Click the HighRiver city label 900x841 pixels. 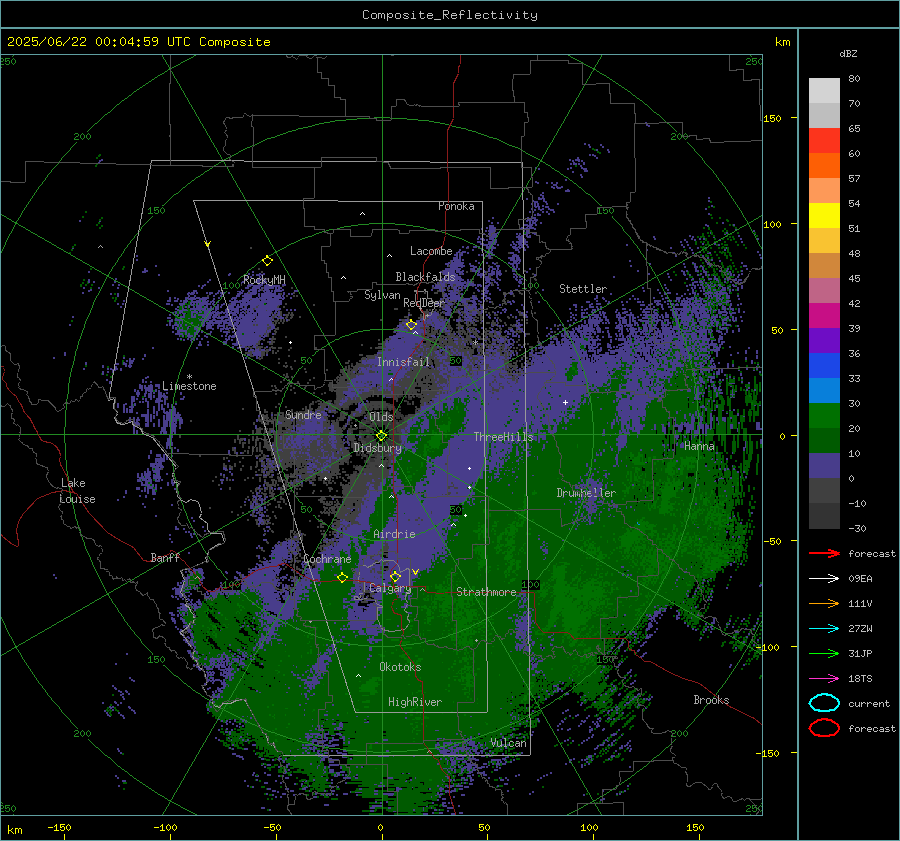tap(415, 702)
